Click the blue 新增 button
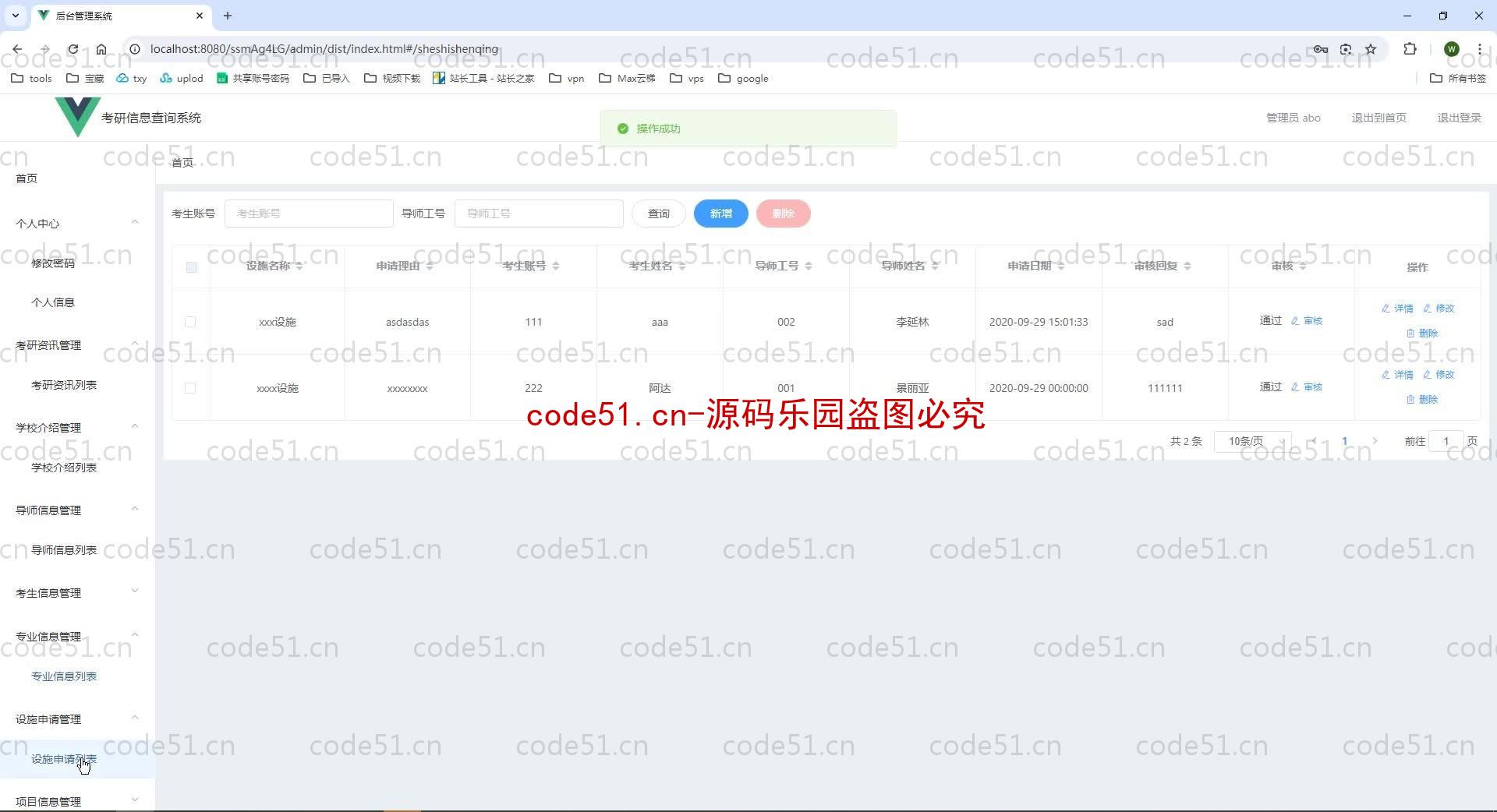 721,214
